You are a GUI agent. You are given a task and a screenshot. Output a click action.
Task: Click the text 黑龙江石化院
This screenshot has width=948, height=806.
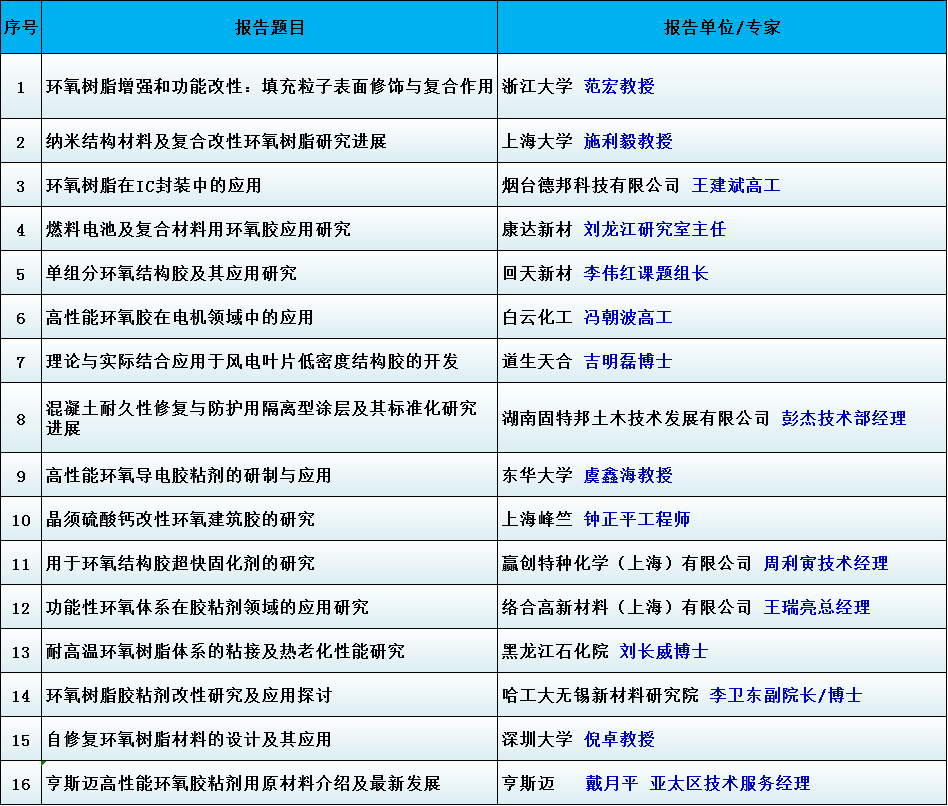point(555,652)
